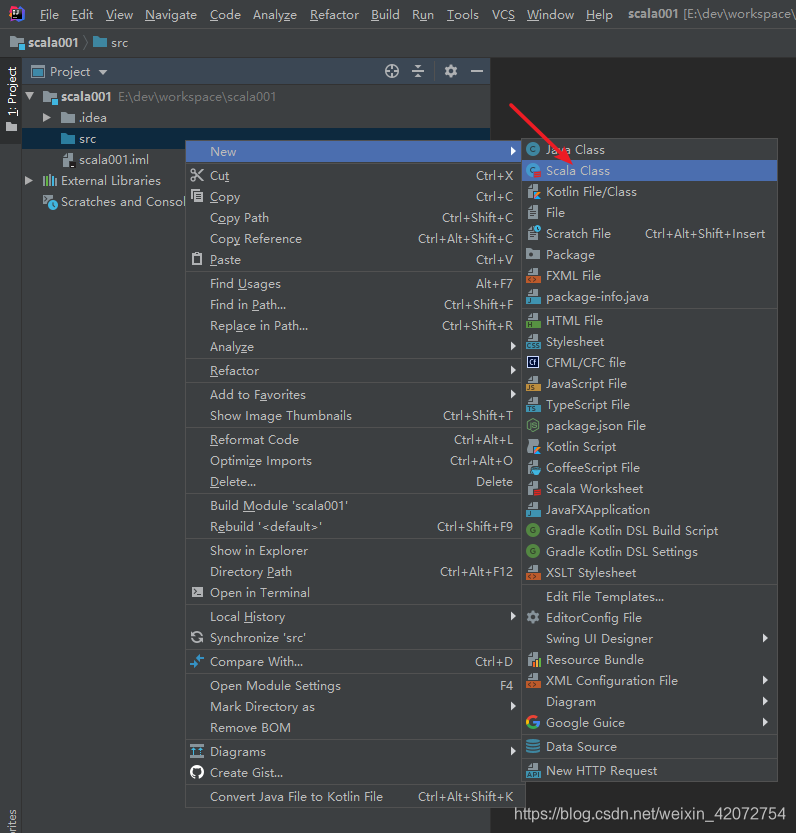
Task: Click the HTML File icon
Action: (533, 321)
